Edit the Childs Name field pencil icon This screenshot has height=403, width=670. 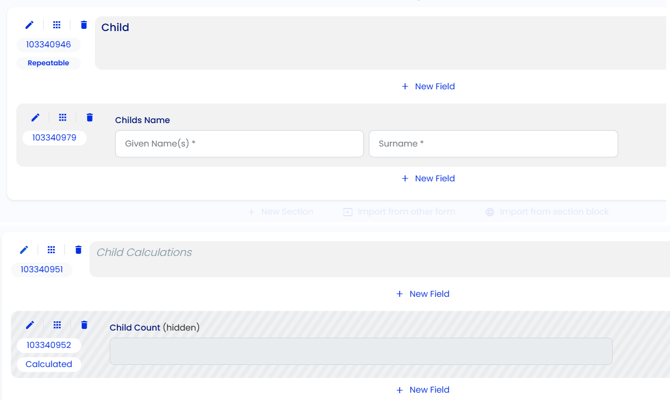coord(35,118)
